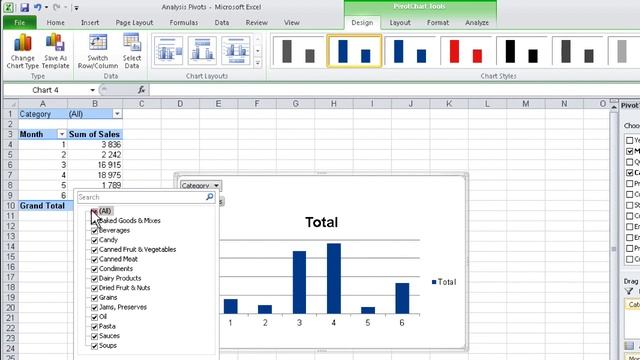Click the tallest bar for month 4
The width and height of the screenshot is (640, 360).
(333, 278)
